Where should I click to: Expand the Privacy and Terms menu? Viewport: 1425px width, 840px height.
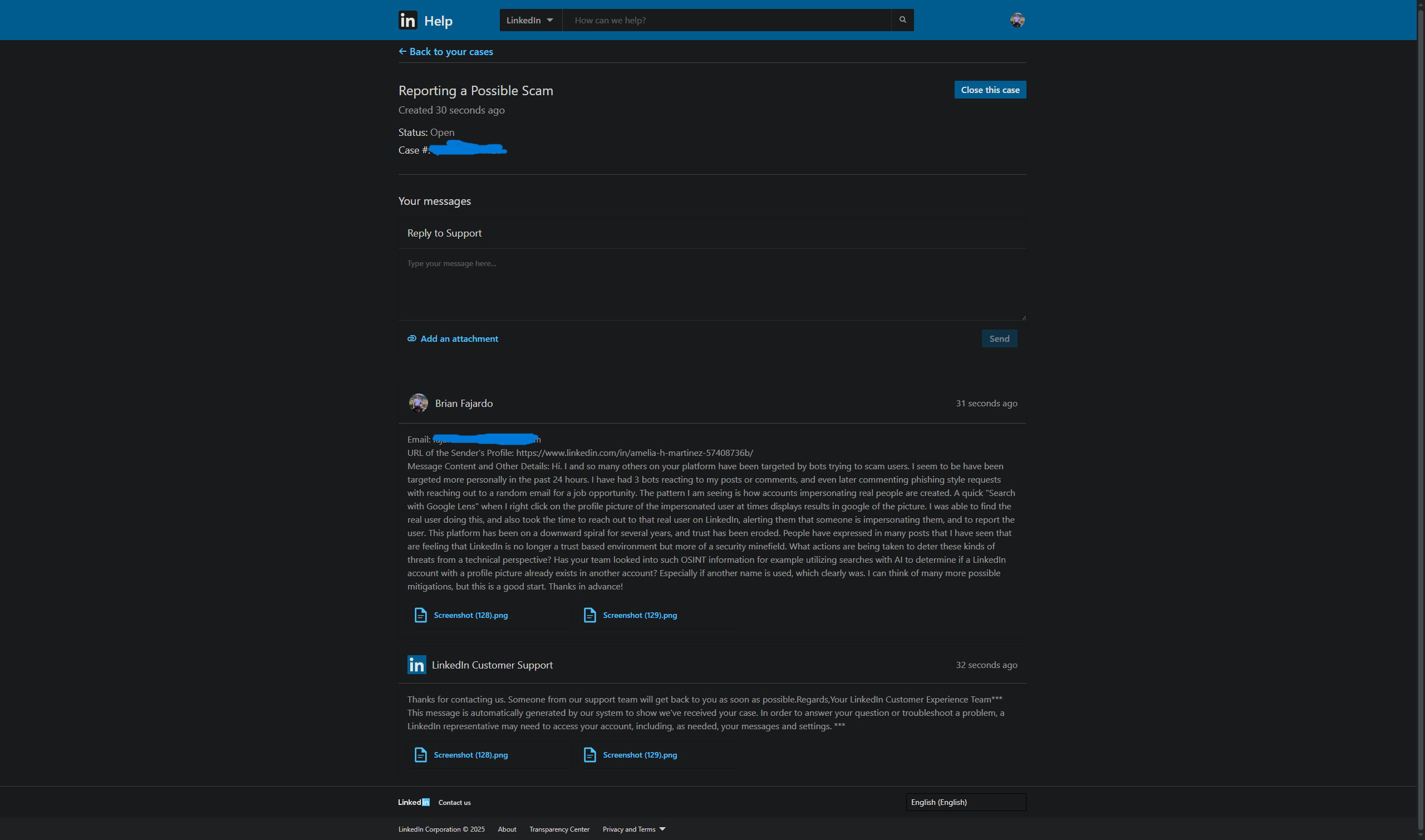click(634, 829)
